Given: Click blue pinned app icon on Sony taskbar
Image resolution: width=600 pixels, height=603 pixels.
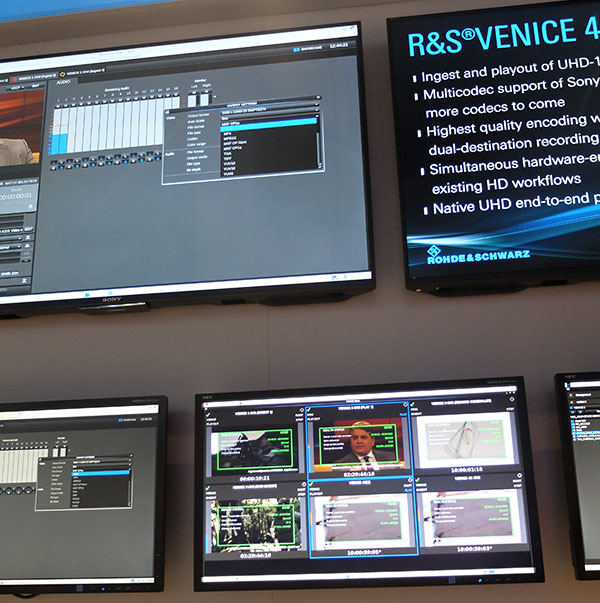Looking at the screenshot, I should [87, 295].
